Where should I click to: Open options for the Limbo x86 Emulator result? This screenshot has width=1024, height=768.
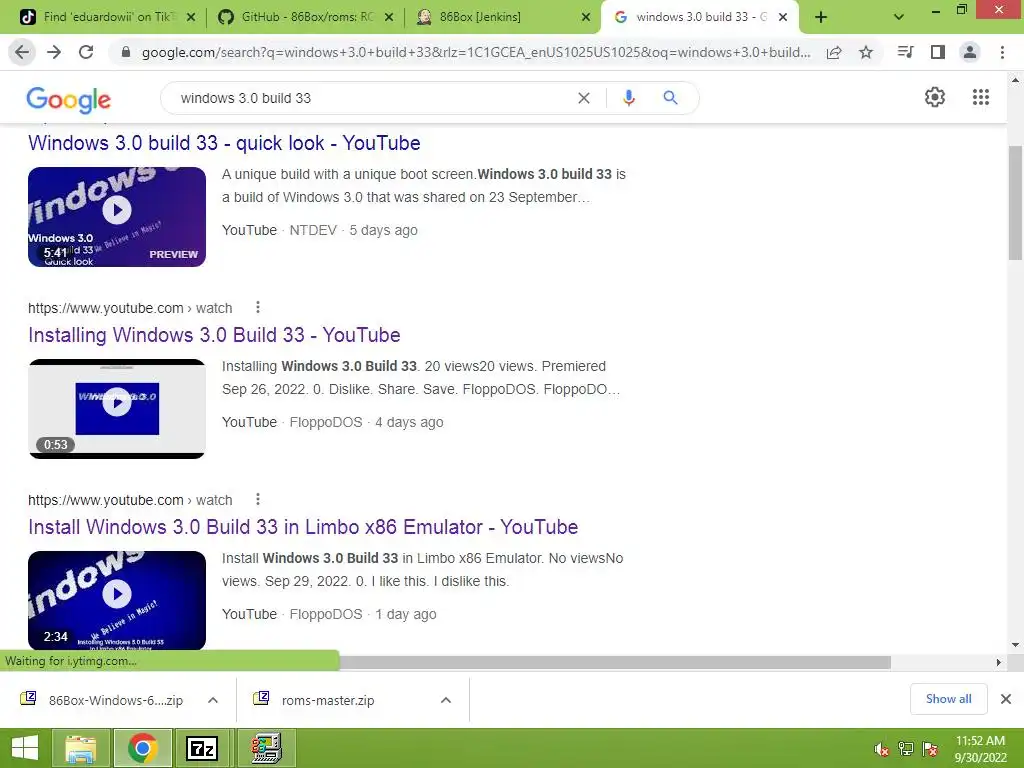pos(258,499)
